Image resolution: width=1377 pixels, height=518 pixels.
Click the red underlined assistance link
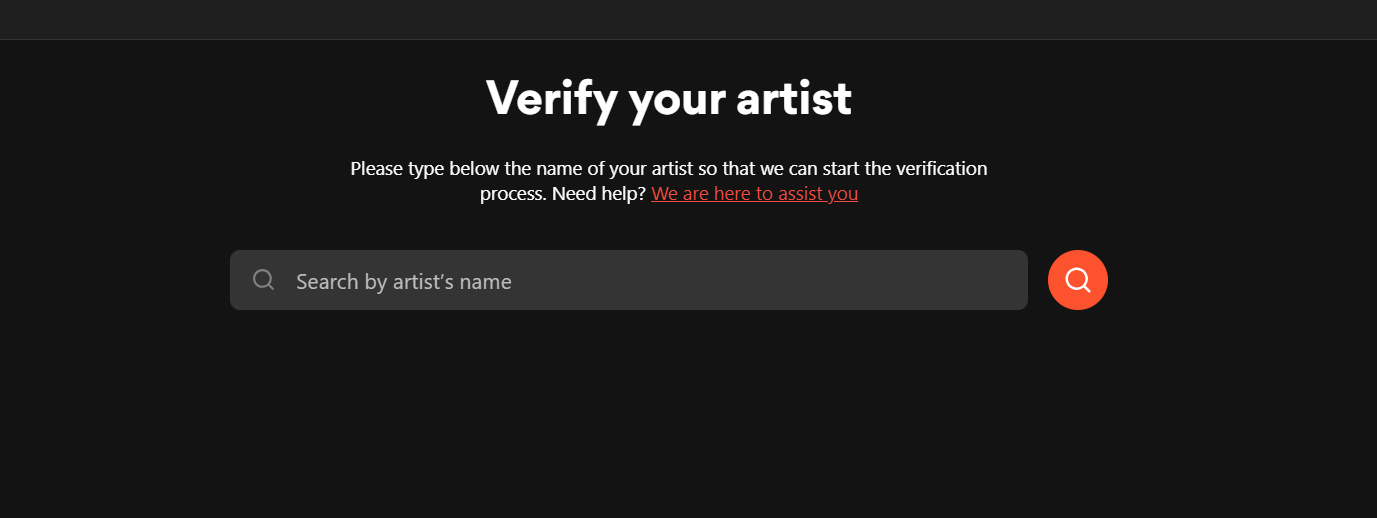754,193
